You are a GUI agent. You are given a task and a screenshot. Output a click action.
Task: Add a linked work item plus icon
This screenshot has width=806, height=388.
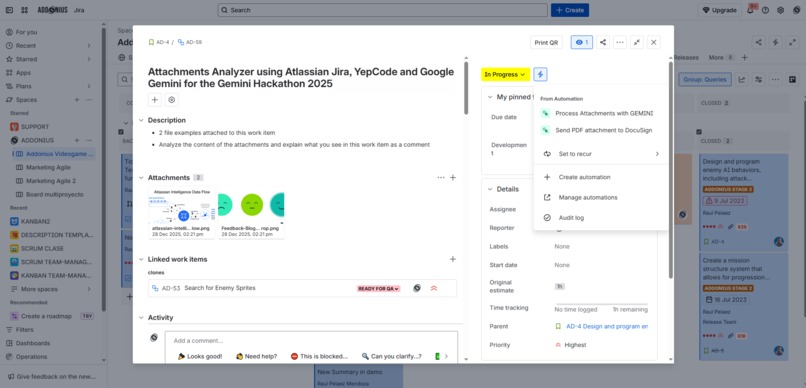tap(453, 260)
